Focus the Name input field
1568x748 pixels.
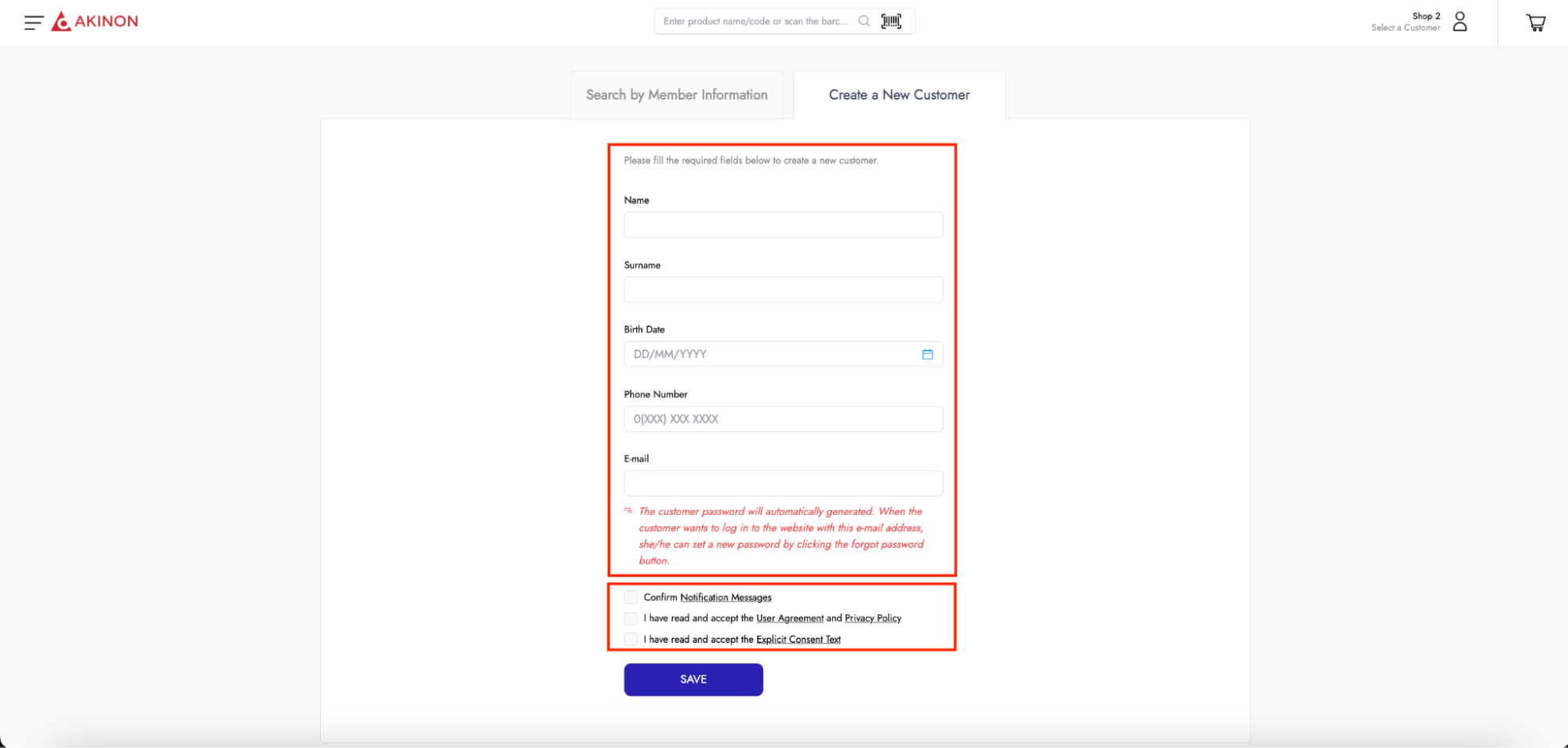783,225
